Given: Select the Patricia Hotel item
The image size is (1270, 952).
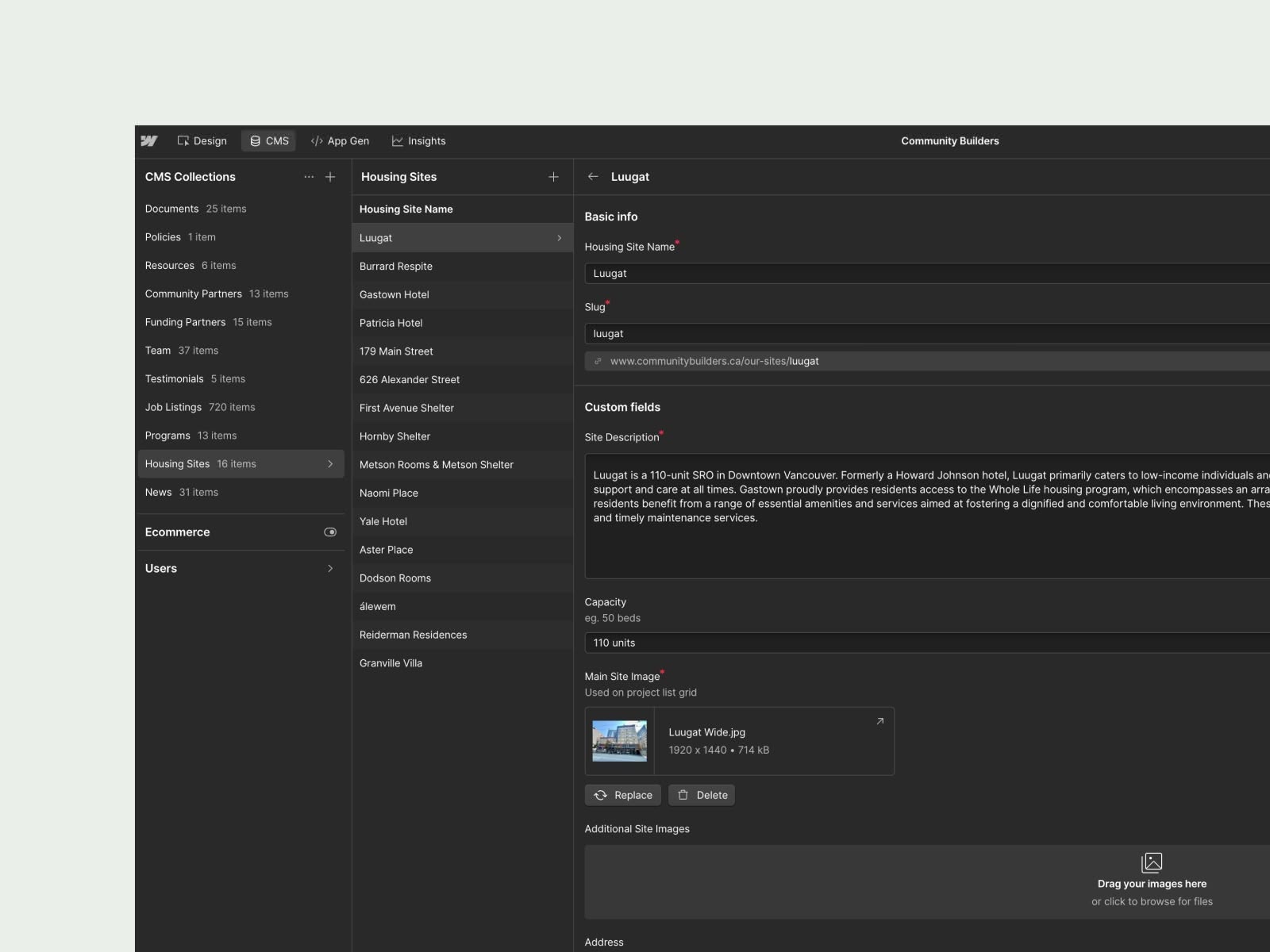Looking at the screenshot, I should coord(462,323).
